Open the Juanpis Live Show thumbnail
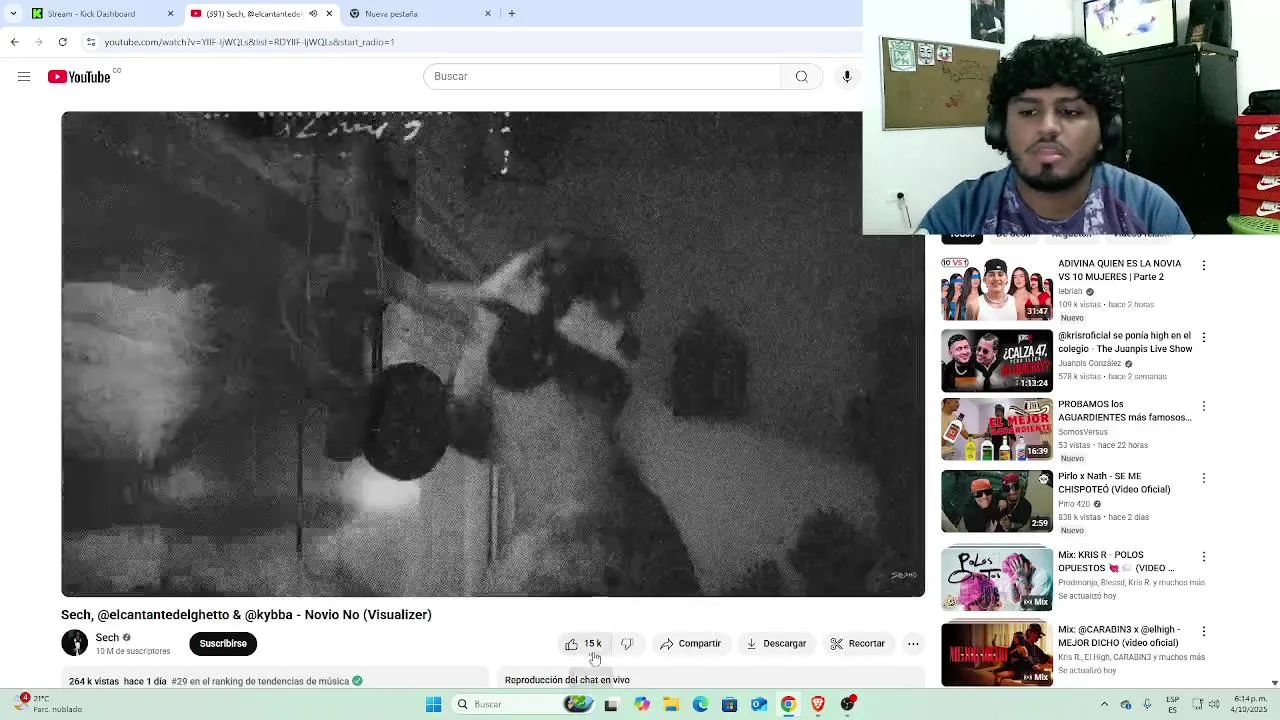The height and width of the screenshot is (720, 1280). 997,361
